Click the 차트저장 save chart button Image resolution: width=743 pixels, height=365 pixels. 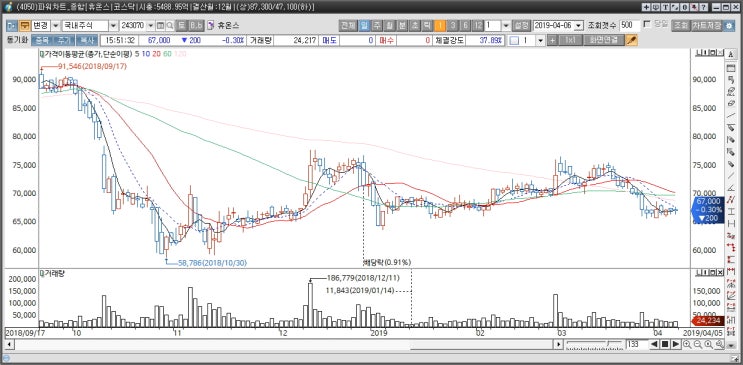click(707, 26)
